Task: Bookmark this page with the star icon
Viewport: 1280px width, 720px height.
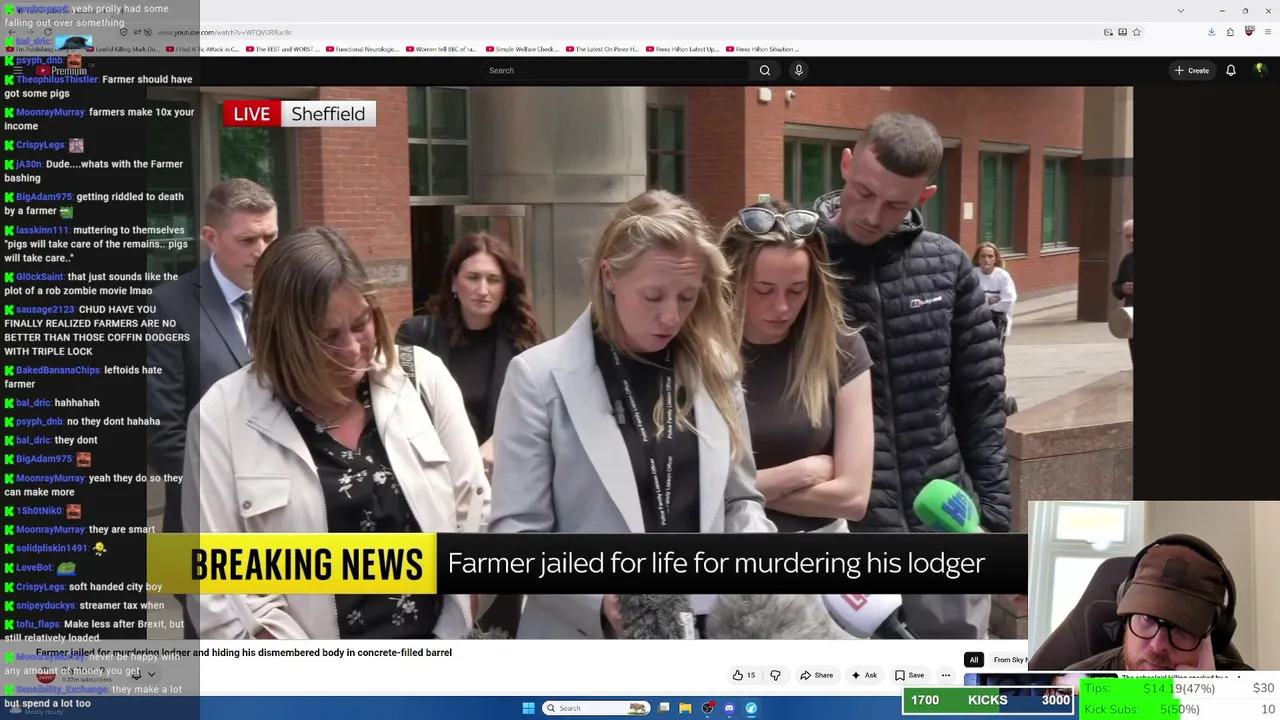Action: [1136, 32]
